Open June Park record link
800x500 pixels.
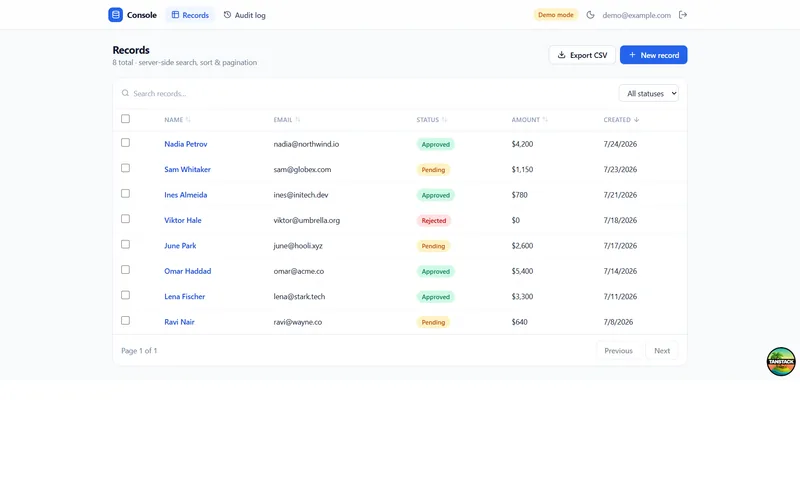[180, 245]
